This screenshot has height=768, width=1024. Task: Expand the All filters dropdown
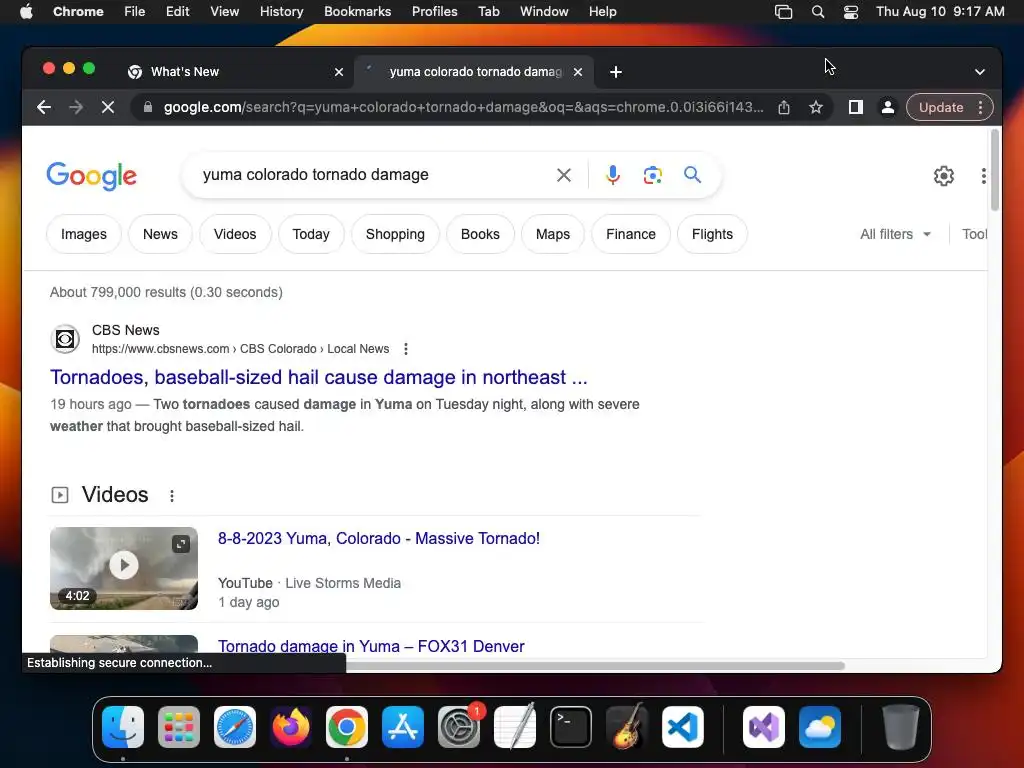(x=895, y=234)
